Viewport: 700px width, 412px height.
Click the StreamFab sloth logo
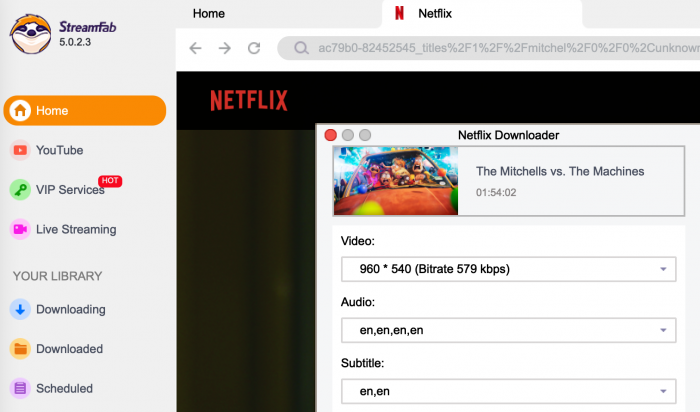[x=31, y=34]
